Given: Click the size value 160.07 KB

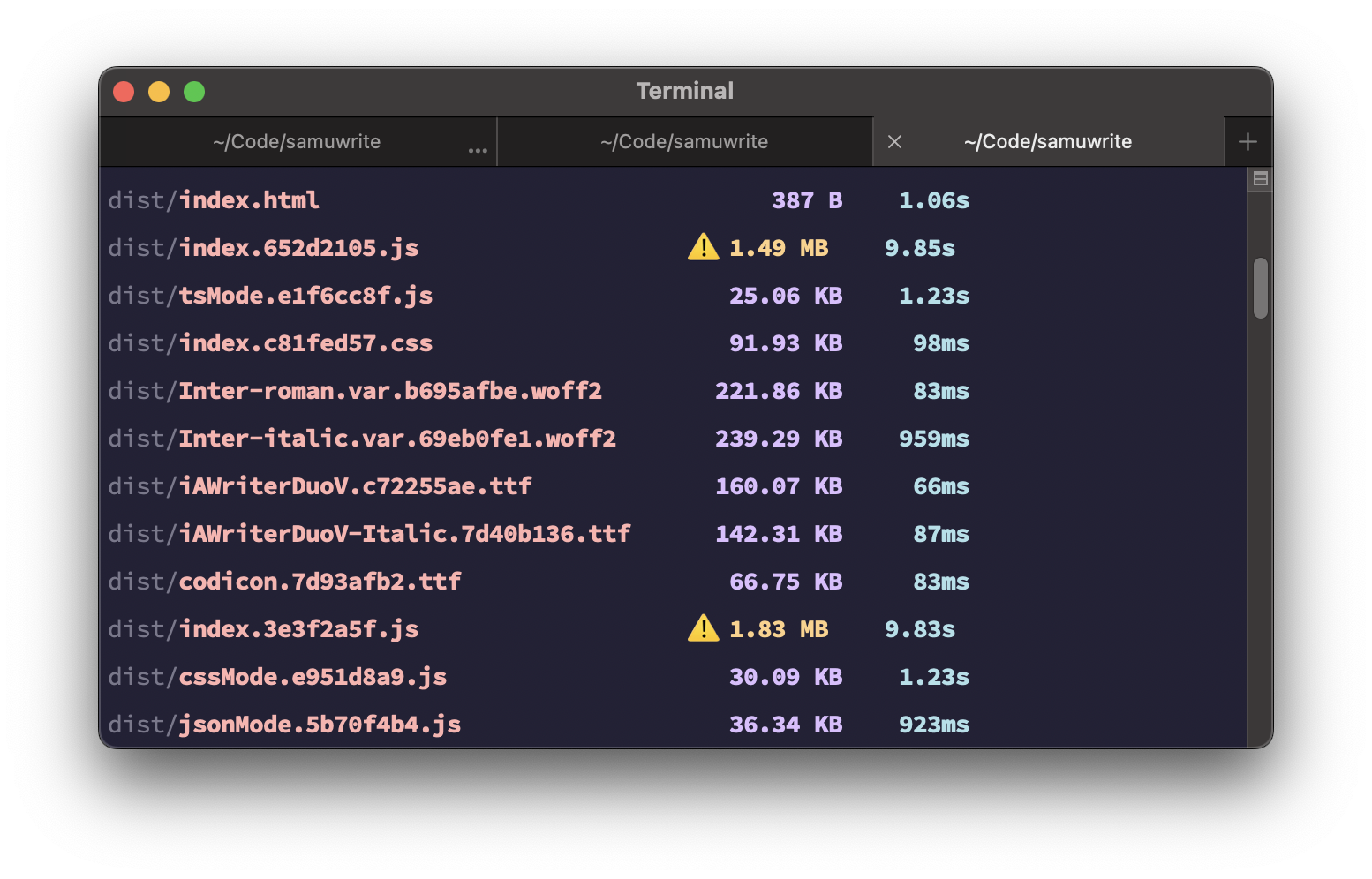Looking at the screenshot, I should click(x=779, y=486).
